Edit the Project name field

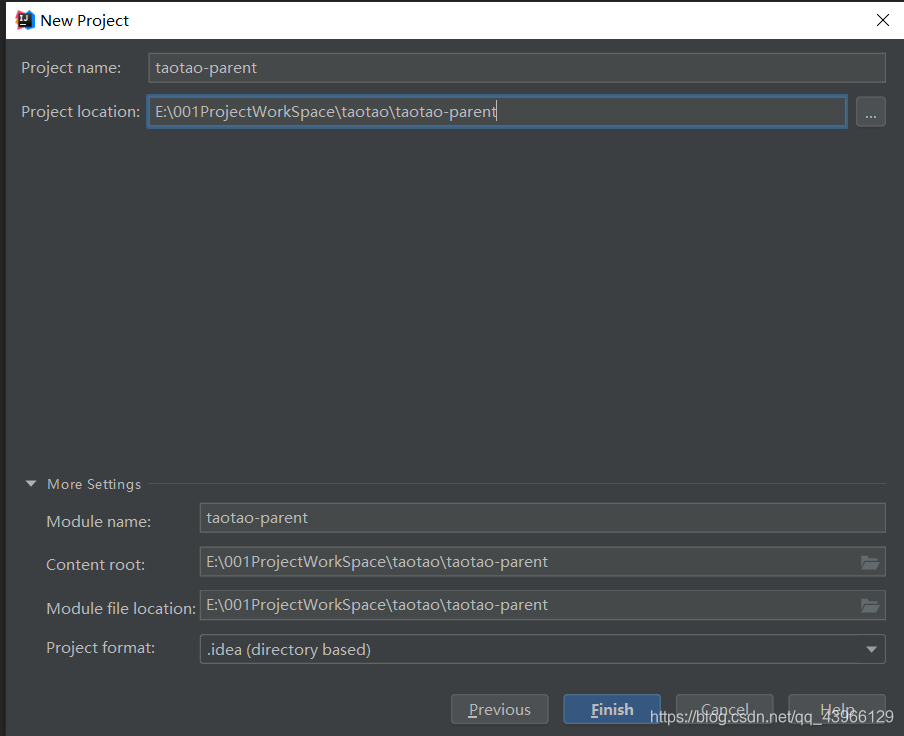(517, 68)
